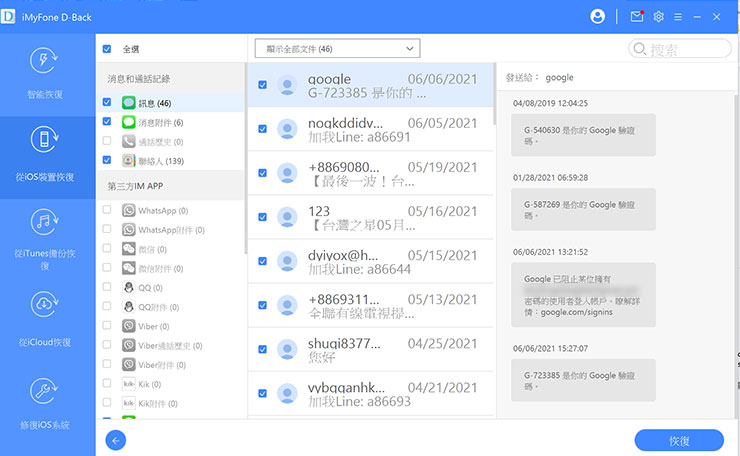740x456 pixels.
Task: Open the mail notifications icon
Action: click(637, 16)
